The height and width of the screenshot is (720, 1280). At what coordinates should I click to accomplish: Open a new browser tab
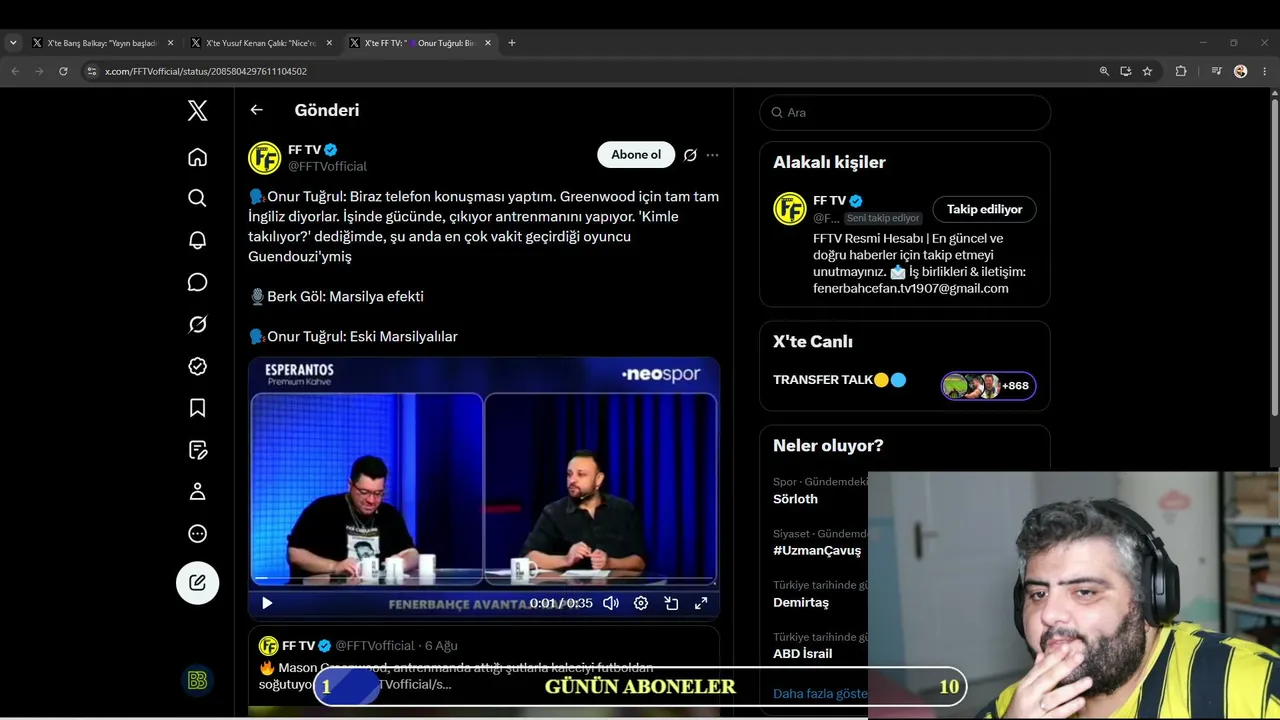[x=512, y=43]
